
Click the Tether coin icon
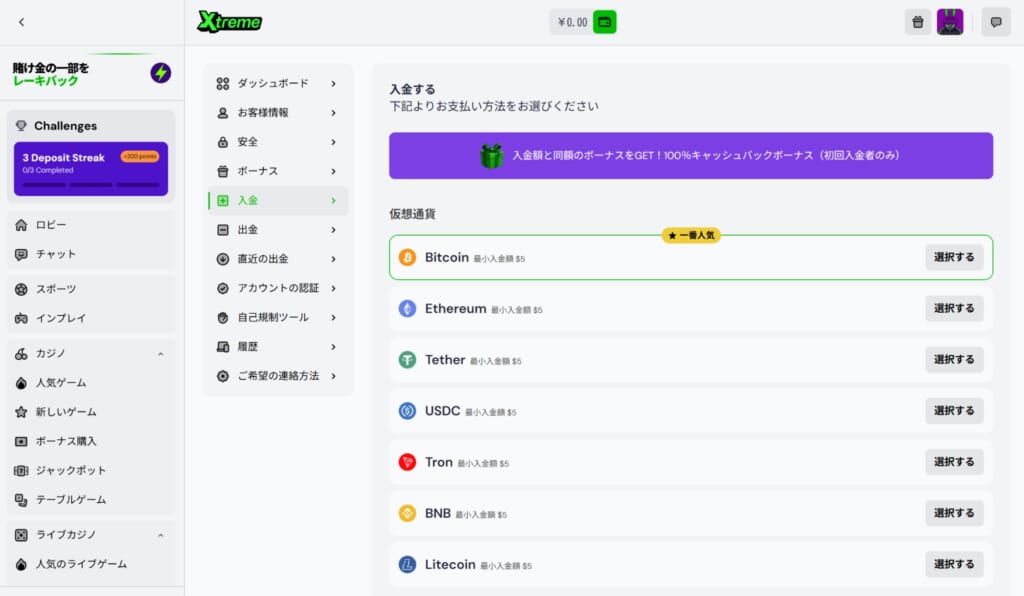(408, 360)
